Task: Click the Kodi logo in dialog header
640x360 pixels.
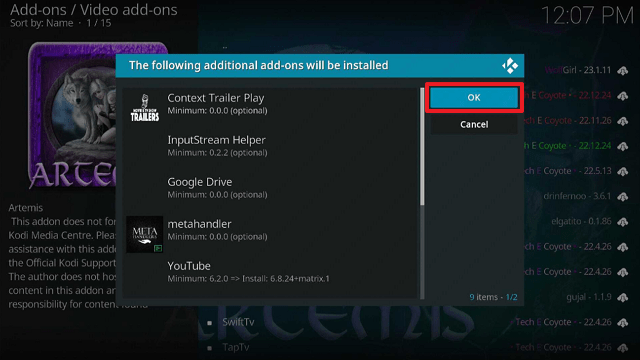Action: coord(510,66)
